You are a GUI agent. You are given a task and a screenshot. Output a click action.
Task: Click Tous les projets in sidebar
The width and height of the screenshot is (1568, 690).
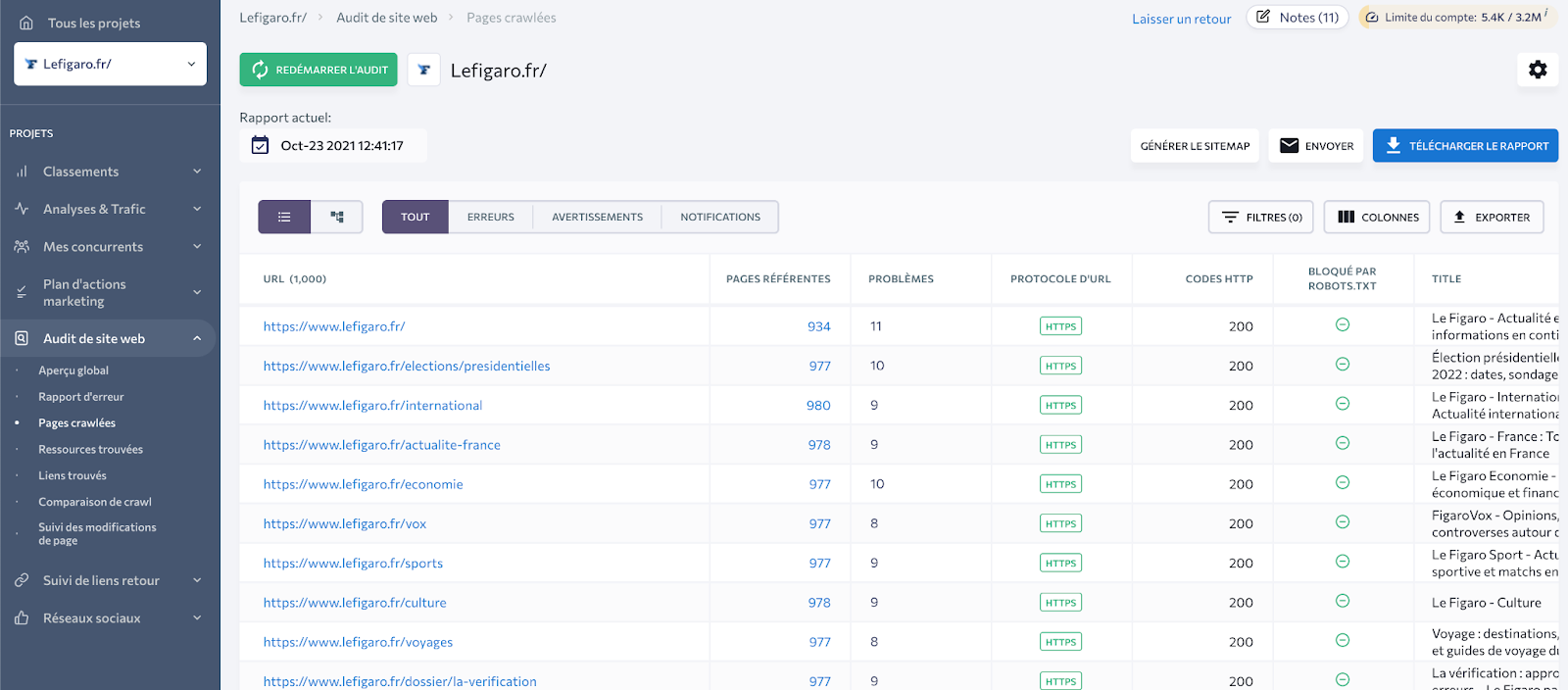click(x=94, y=23)
